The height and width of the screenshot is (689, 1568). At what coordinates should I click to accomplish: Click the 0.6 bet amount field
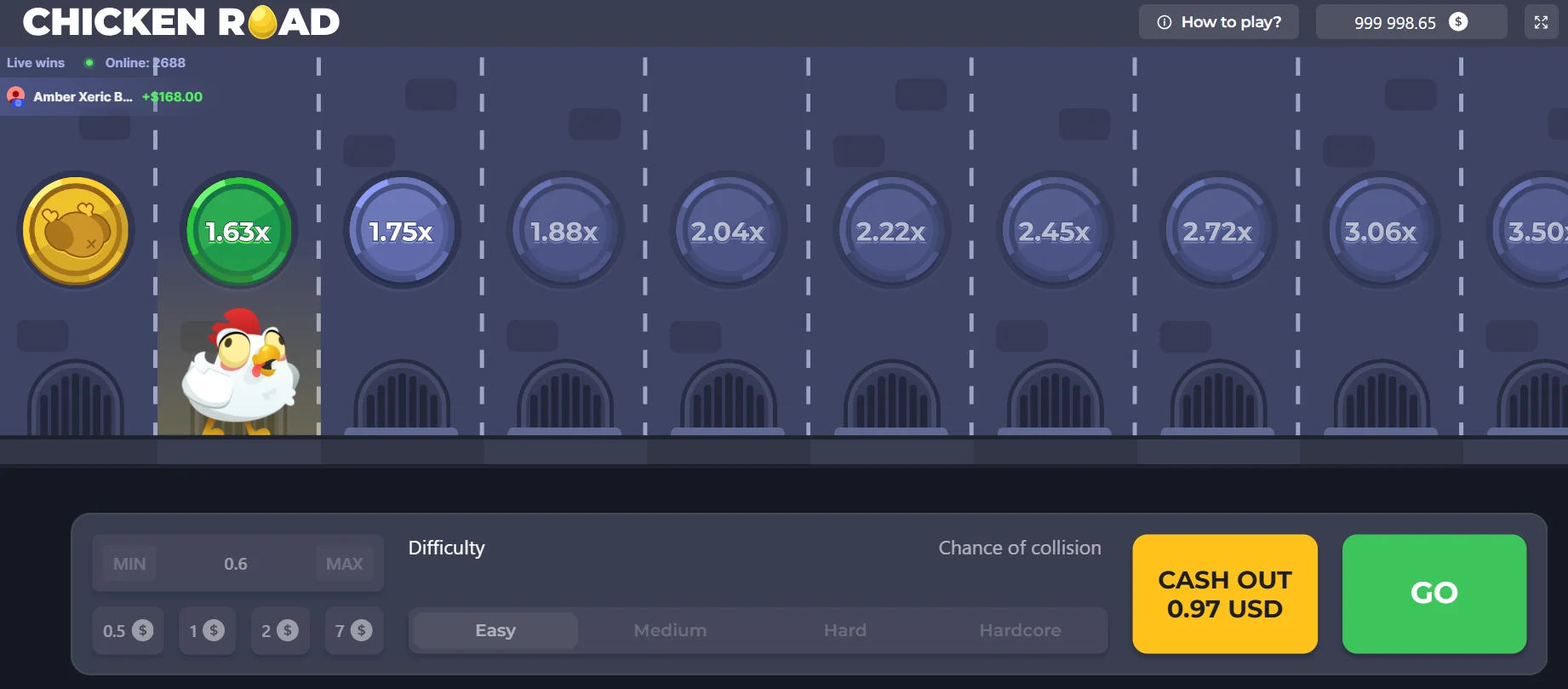(236, 564)
